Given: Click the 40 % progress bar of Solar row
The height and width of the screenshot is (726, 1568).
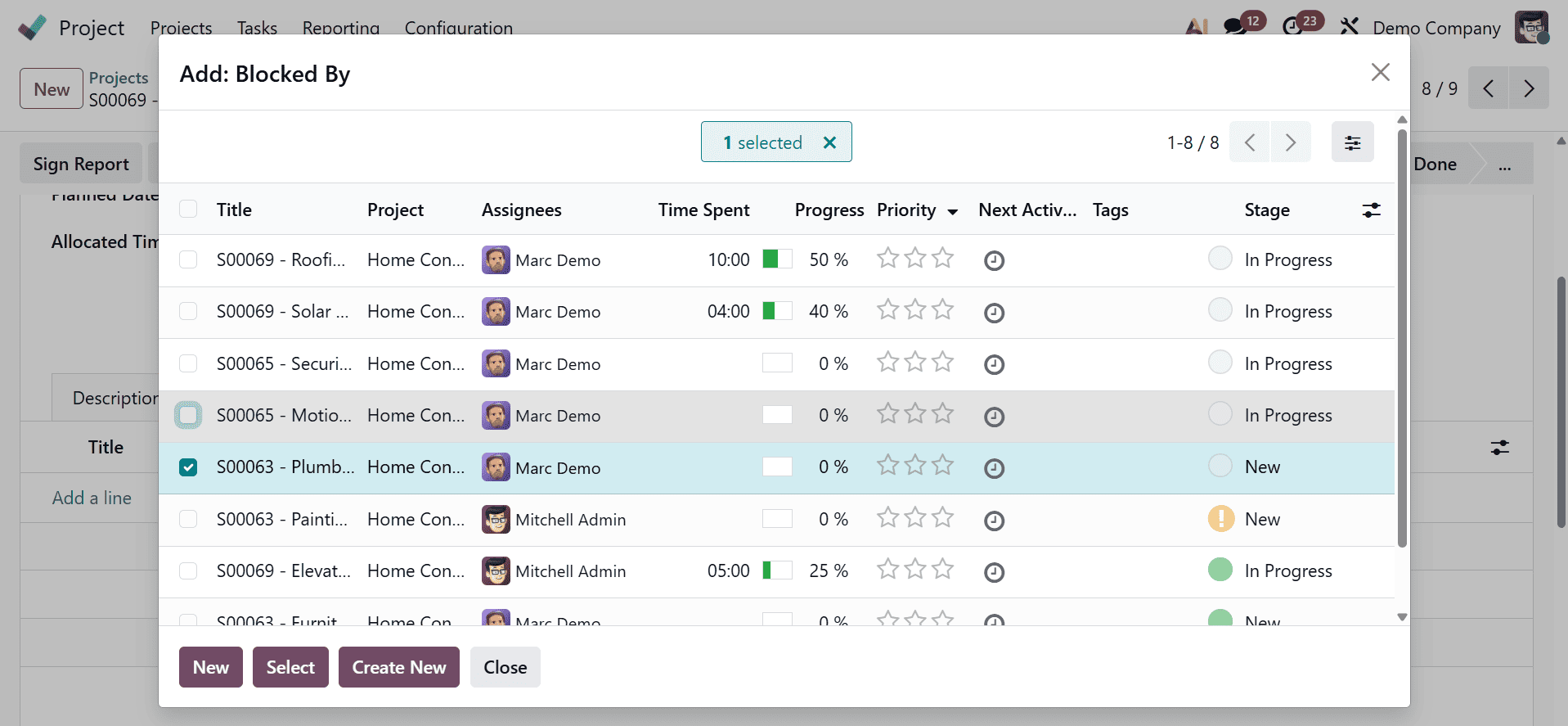Looking at the screenshot, I should (x=777, y=311).
